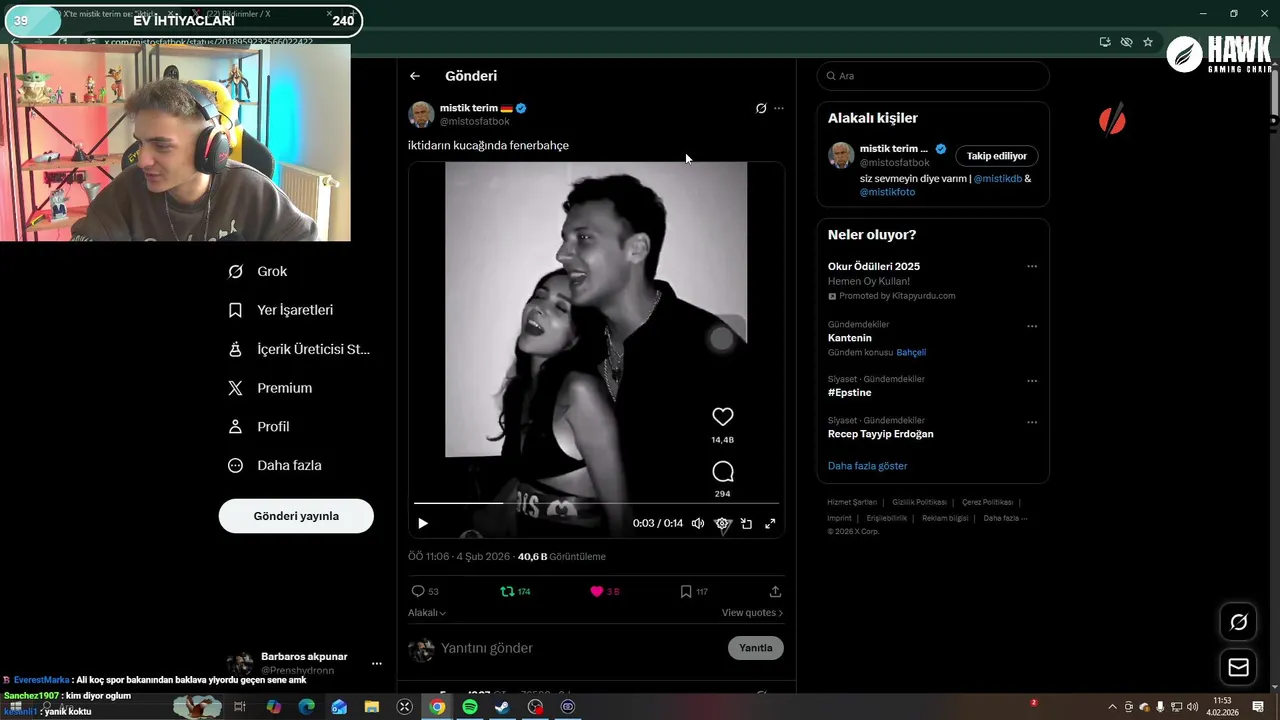Screen dimensions: 1280x720
Task: Open the Bahçeli topic link
Action: click(x=911, y=353)
